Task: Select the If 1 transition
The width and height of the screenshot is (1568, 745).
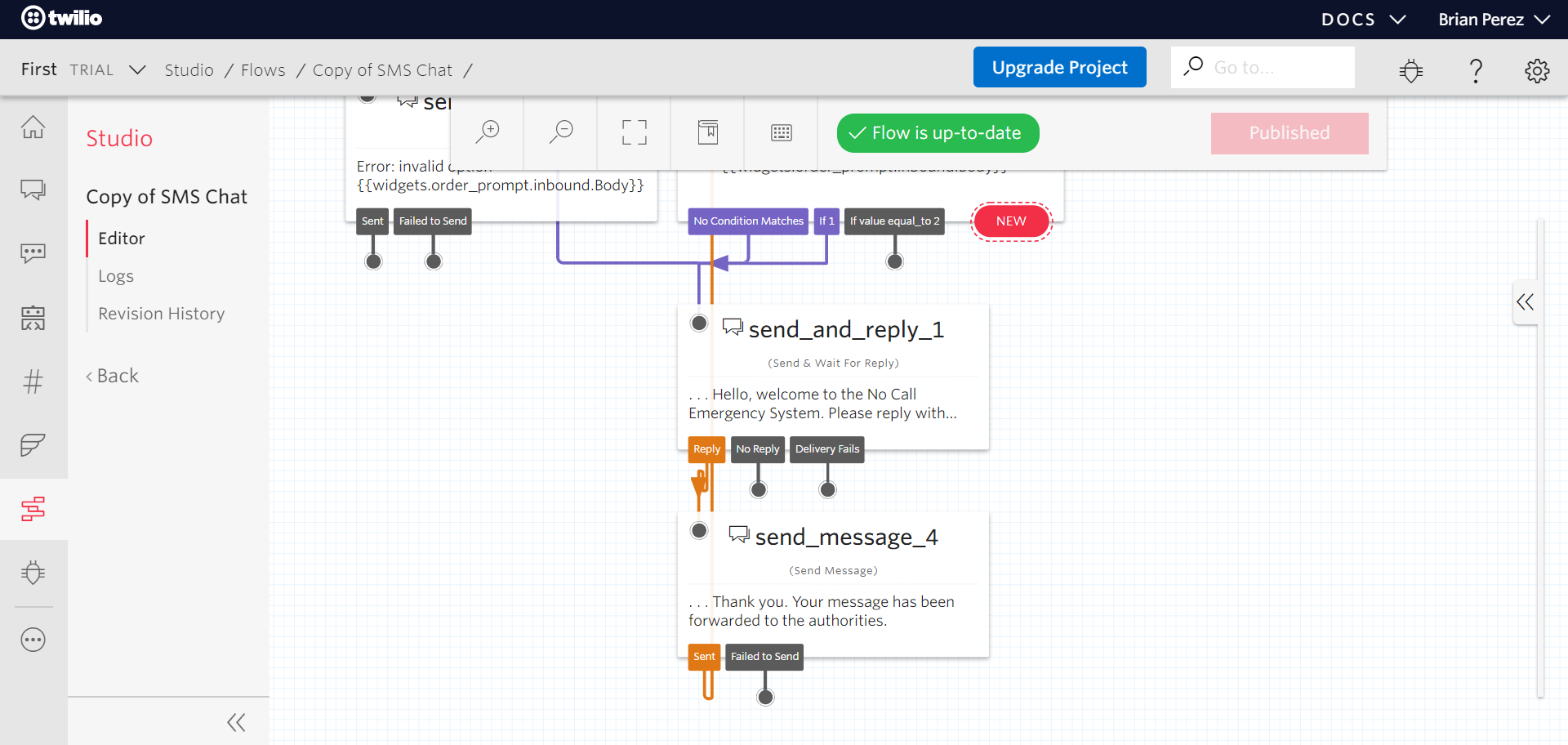Action: pos(826,221)
